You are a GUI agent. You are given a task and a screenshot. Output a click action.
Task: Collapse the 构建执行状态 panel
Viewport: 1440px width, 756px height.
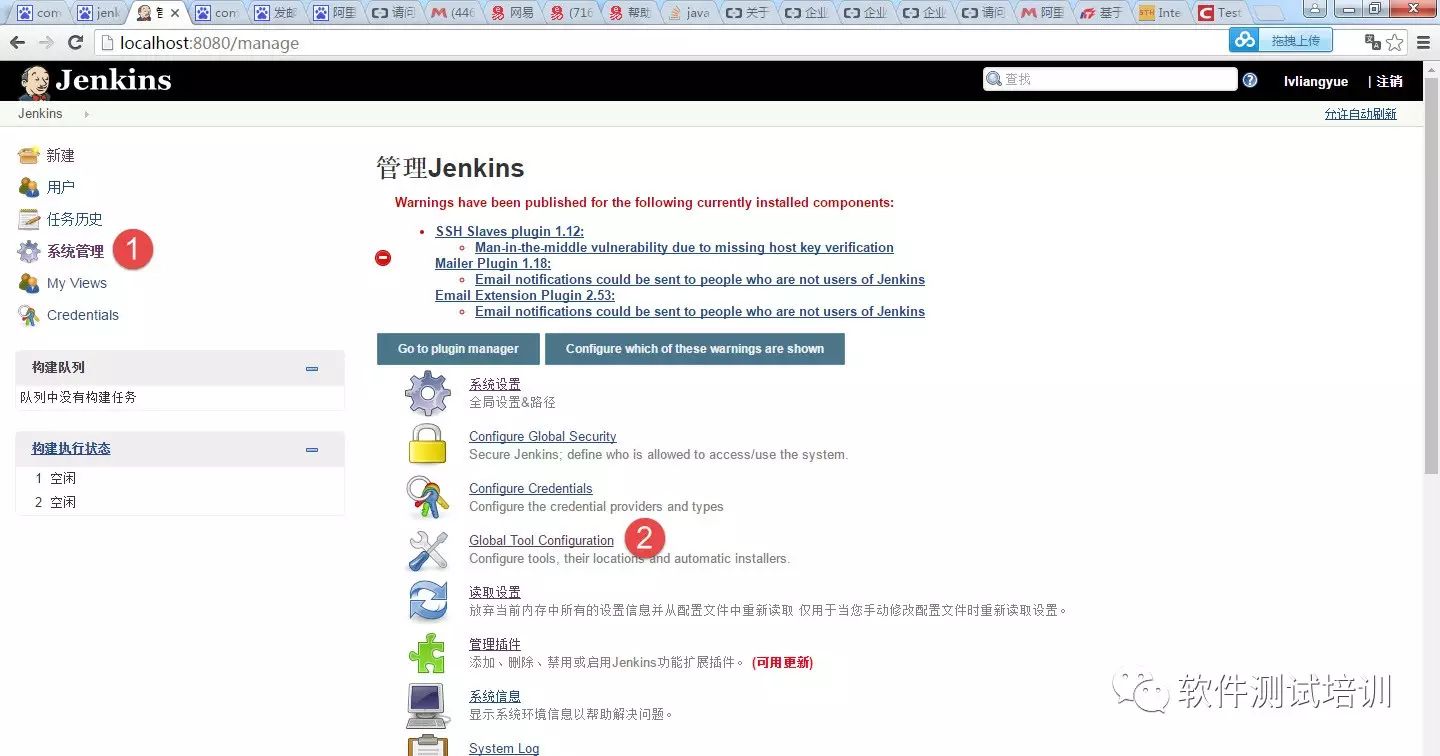[312, 449]
